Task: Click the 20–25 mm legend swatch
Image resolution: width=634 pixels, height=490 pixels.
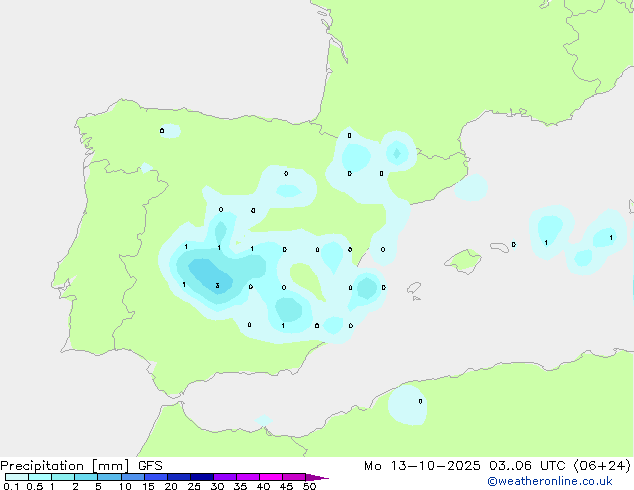Action: tap(179, 477)
